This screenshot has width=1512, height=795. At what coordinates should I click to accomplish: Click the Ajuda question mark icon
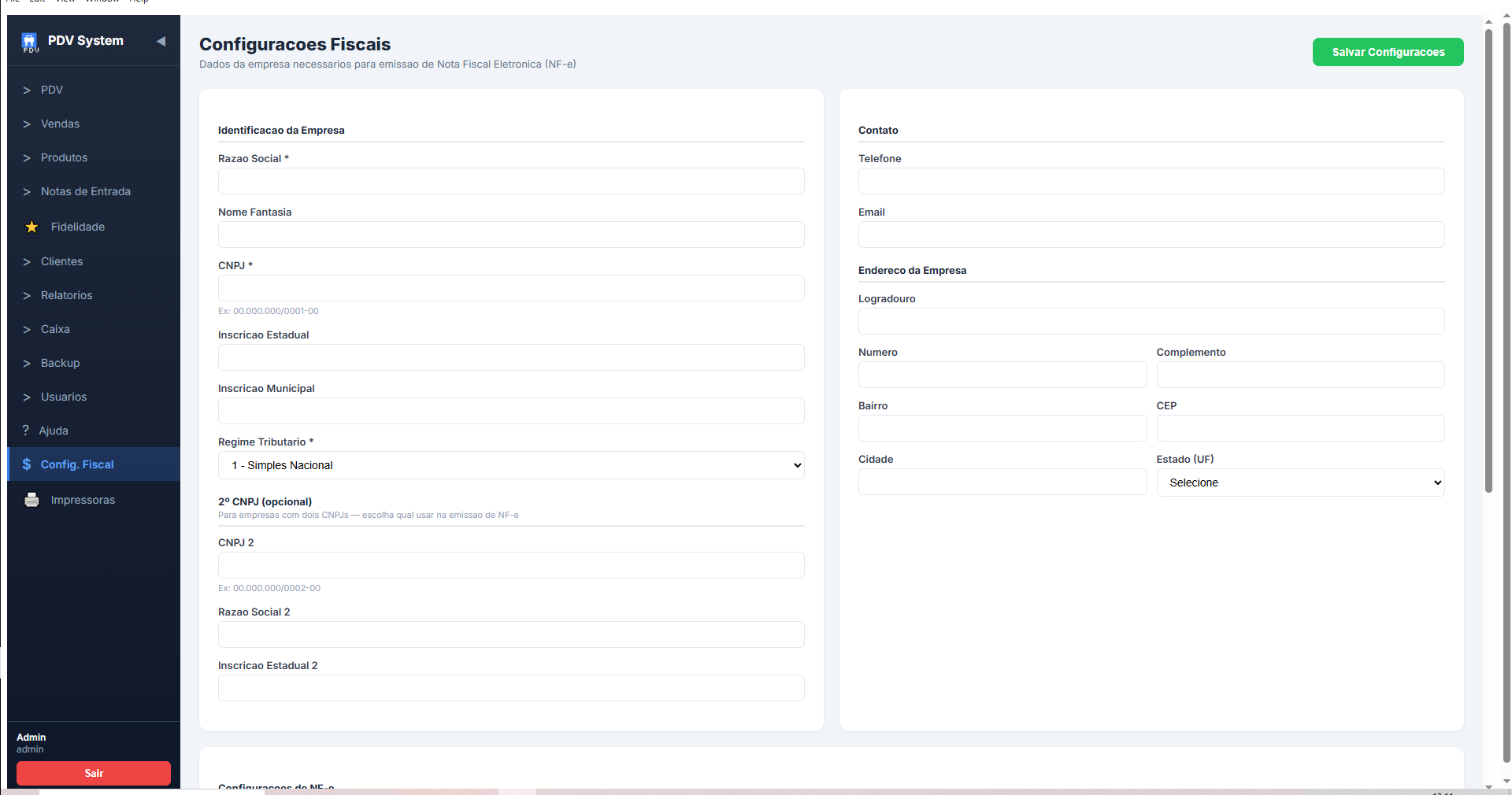click(x=26, y=431)
